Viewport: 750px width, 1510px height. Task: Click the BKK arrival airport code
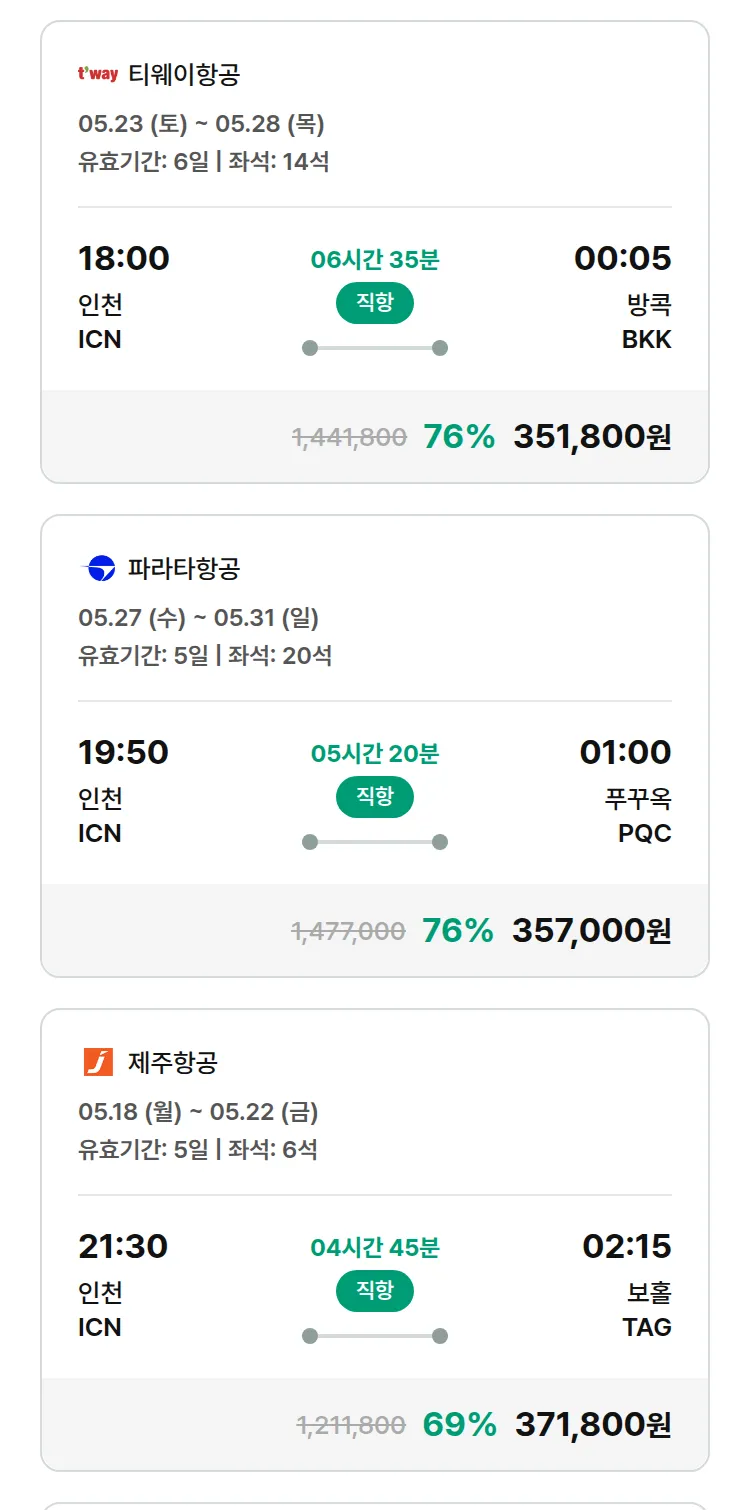coord(646,340)
